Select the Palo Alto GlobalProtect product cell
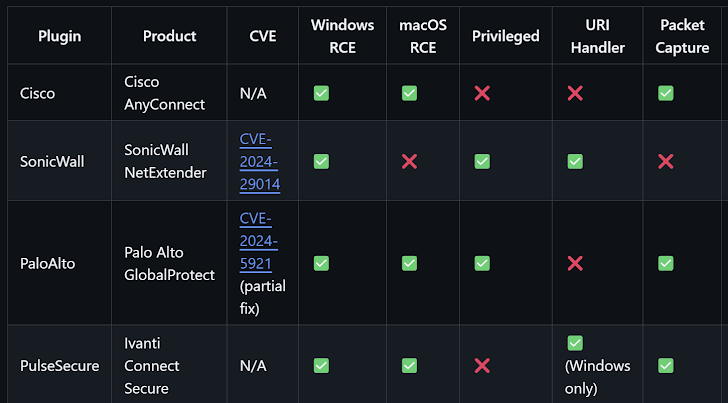 [169, 263]
